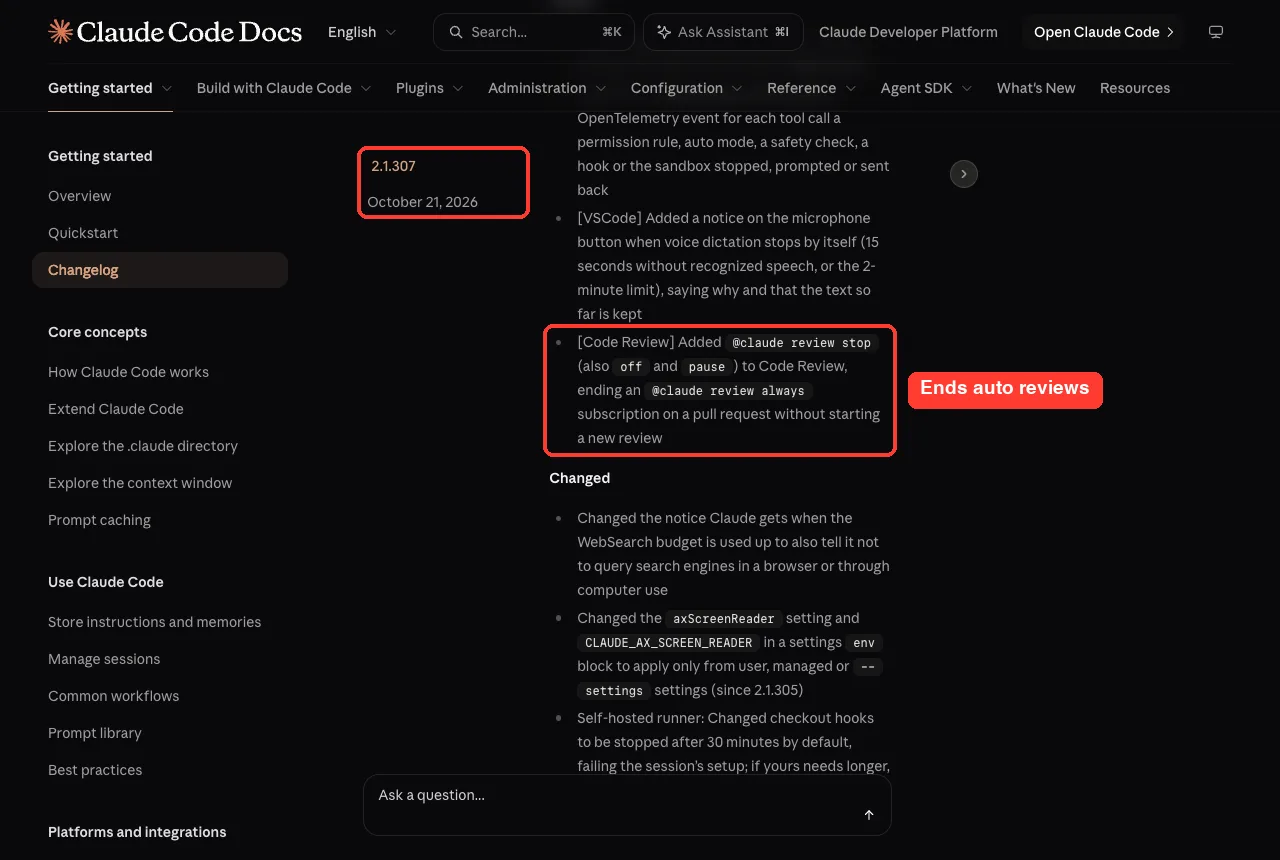Open the Overview page in sidebar
This screenshot has height=860, width=1280.
point(160,196)
